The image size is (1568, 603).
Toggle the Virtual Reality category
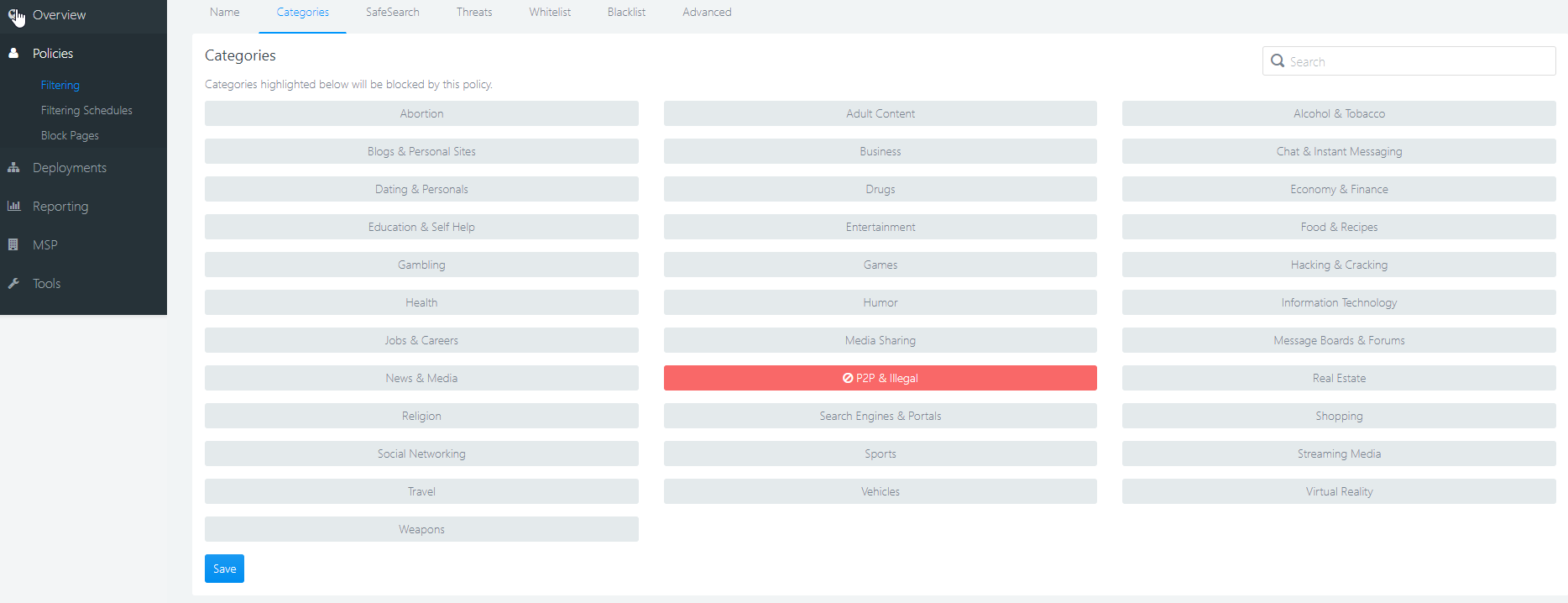[x=1339, y=491]
